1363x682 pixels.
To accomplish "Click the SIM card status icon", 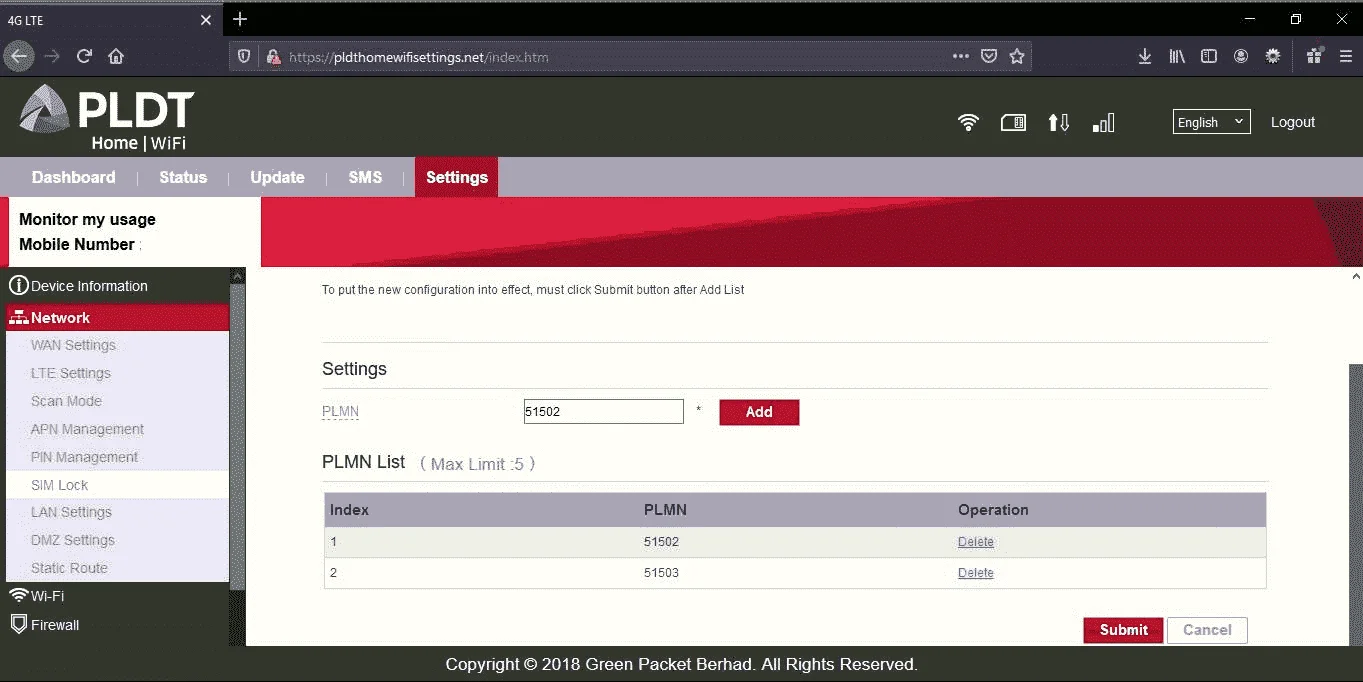I will point(1013,122).
